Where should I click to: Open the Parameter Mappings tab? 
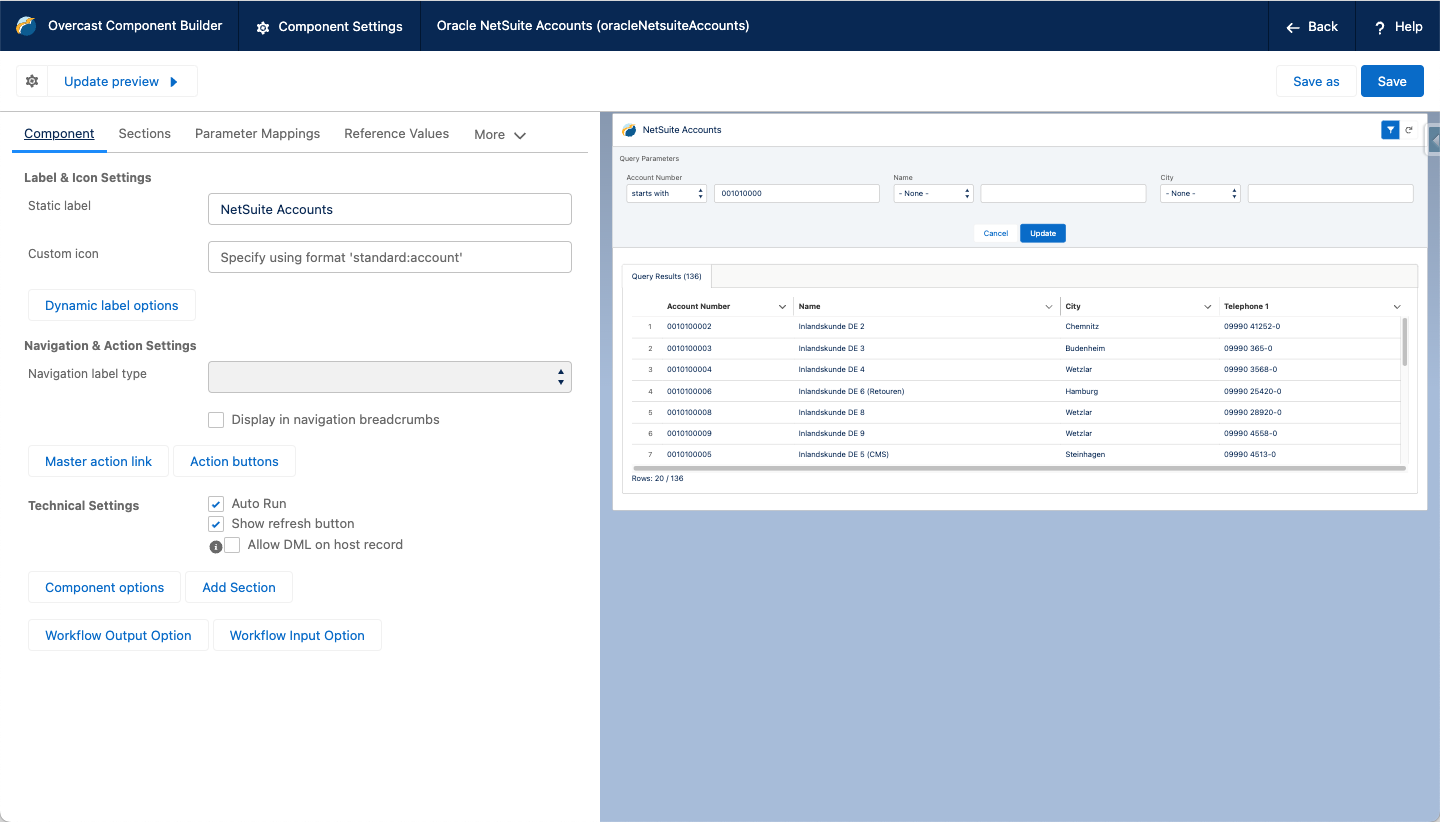(x=258, y=134)
